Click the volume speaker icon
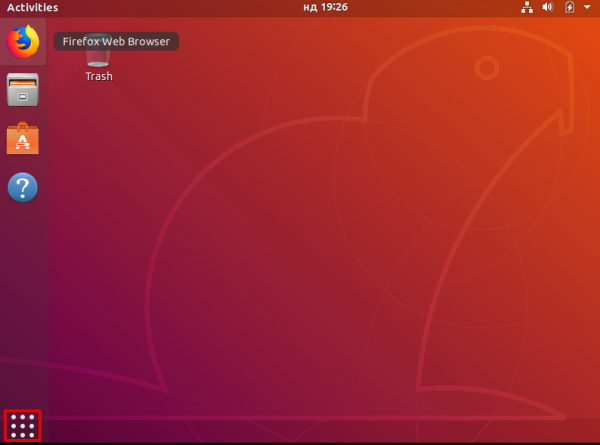The height and width of the screenshot is (445, 600). pyautogui.click(x=548, y=7)
